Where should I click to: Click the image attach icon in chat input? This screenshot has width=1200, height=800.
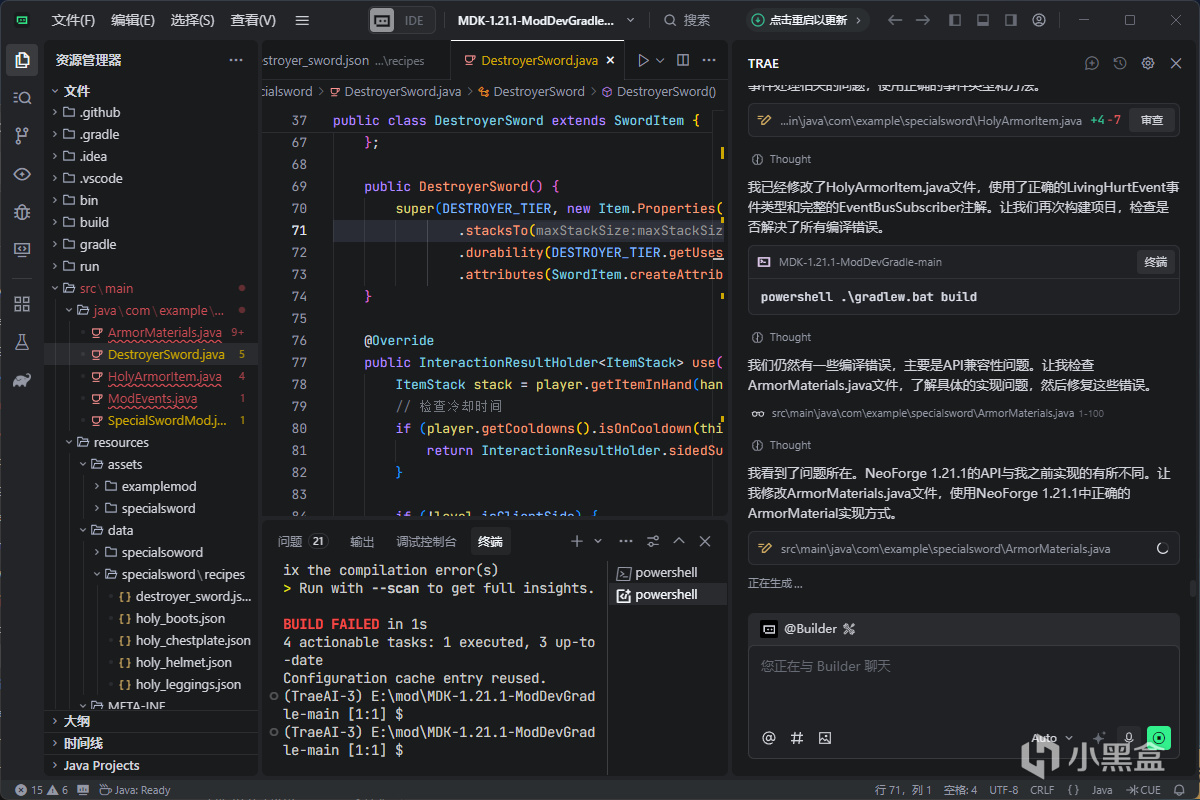[825, 738]
